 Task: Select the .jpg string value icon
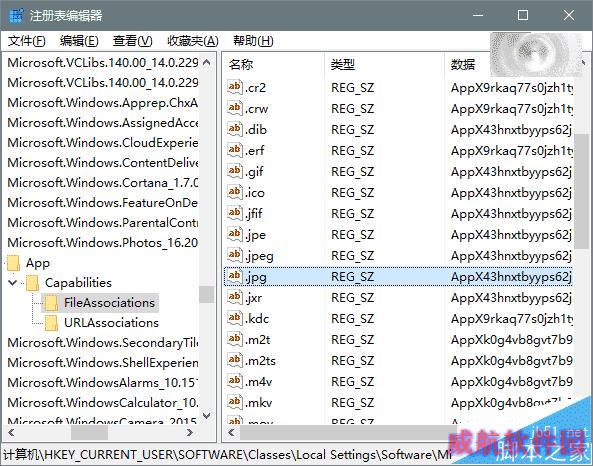coord(234,276)
